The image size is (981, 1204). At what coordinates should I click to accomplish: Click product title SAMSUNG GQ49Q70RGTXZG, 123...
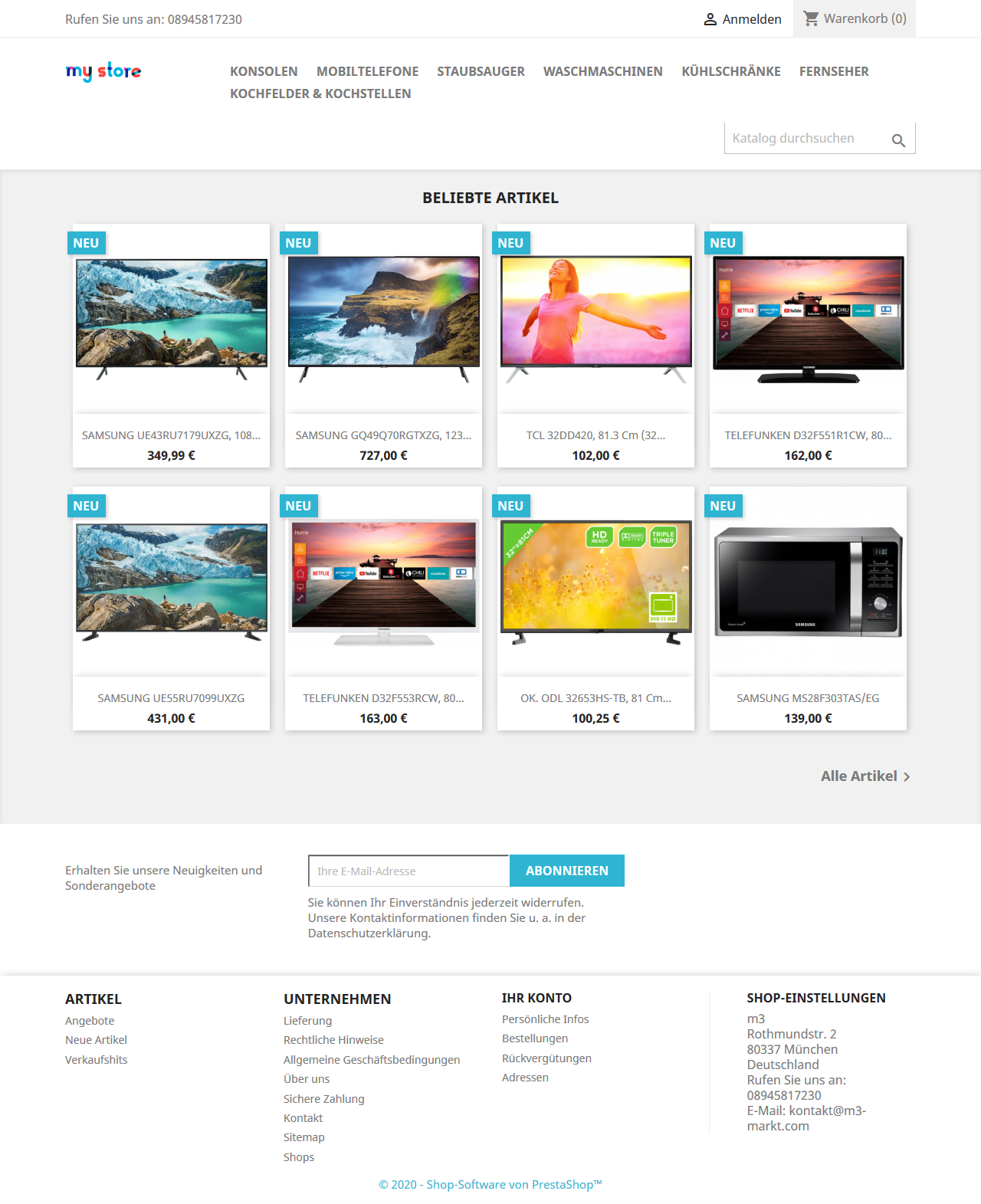tap(383, 435)
